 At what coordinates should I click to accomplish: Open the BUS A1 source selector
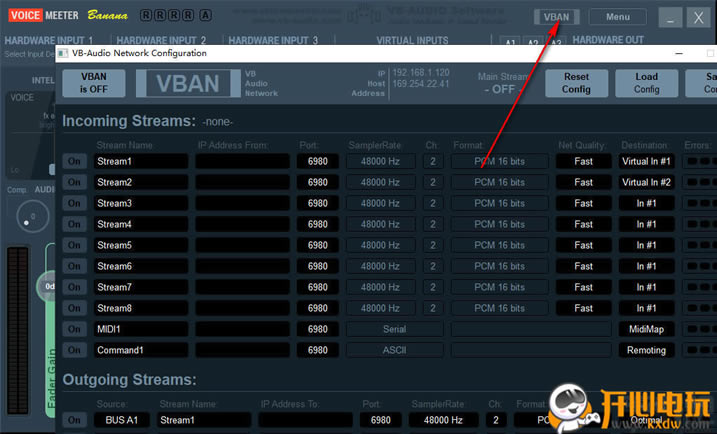[122, 420]
